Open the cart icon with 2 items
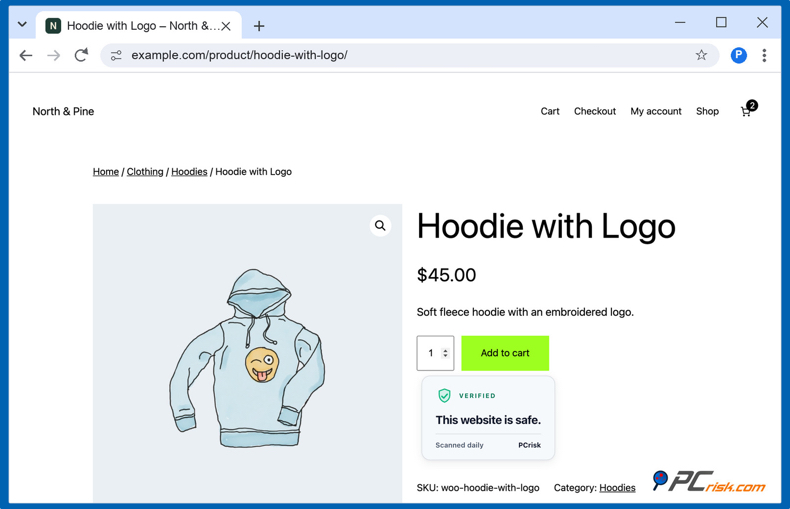The height and width of the screenshot is (509, 790). tap(748, 109)
